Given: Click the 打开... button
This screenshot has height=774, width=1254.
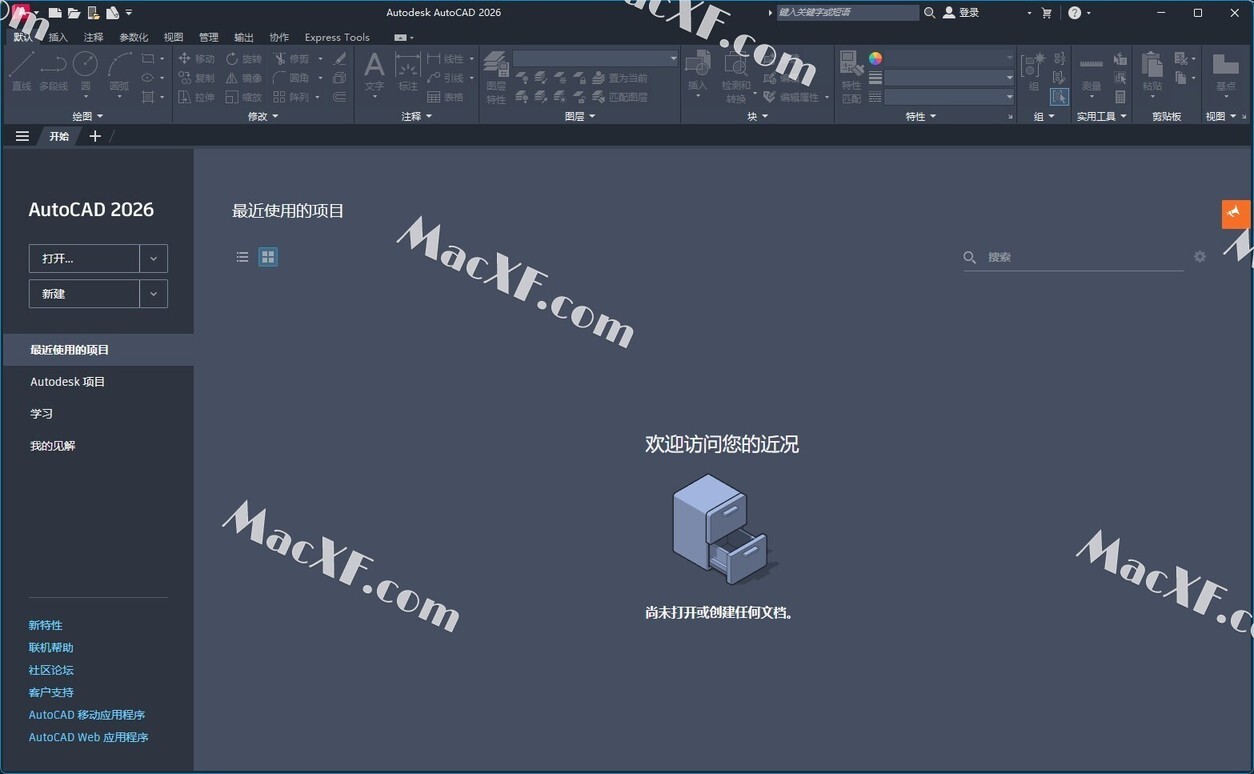Looking at the screenshot, I should [84, 258].
